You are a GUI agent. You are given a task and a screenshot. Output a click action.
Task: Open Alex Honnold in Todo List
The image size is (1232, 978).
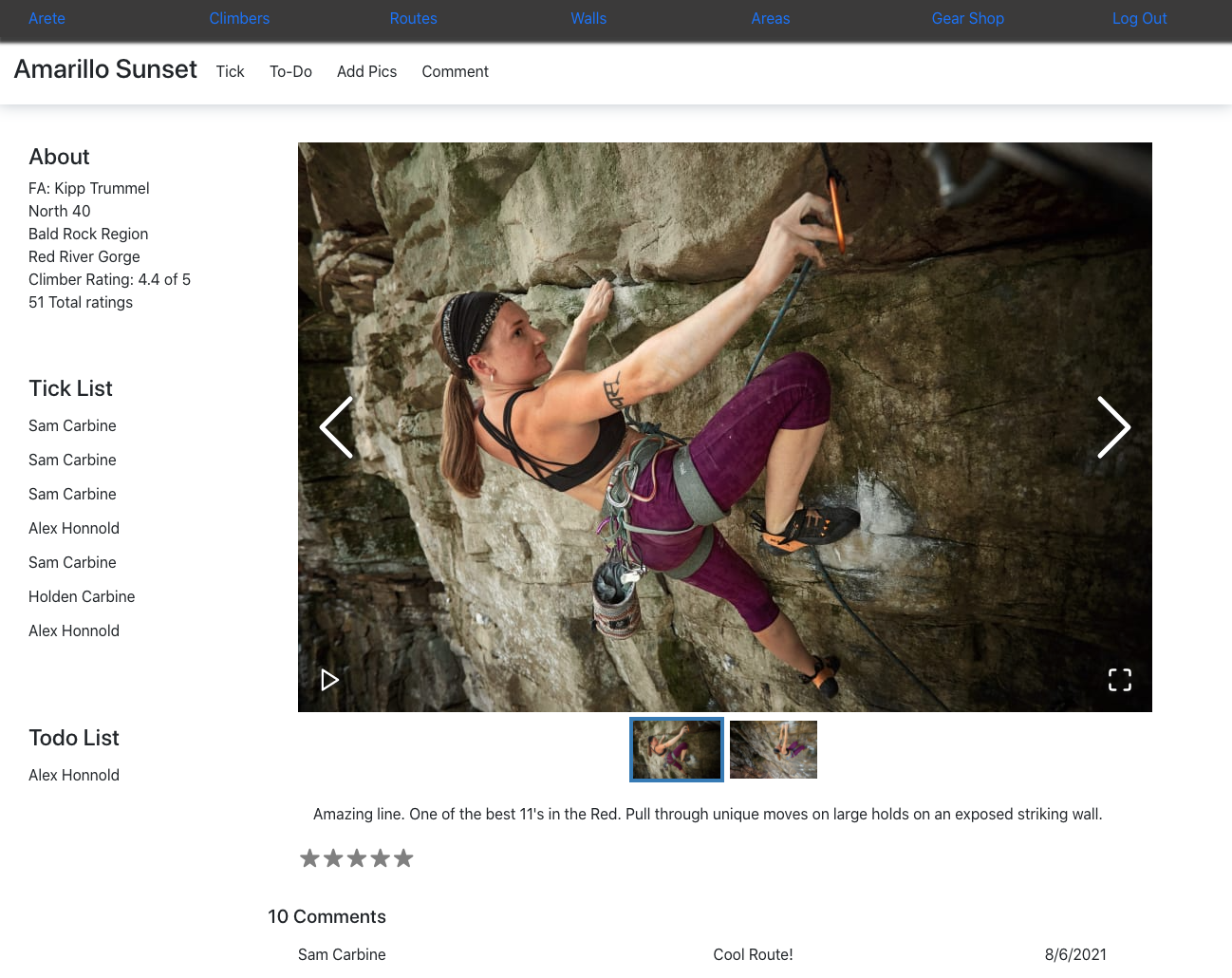tap(74, 775)
